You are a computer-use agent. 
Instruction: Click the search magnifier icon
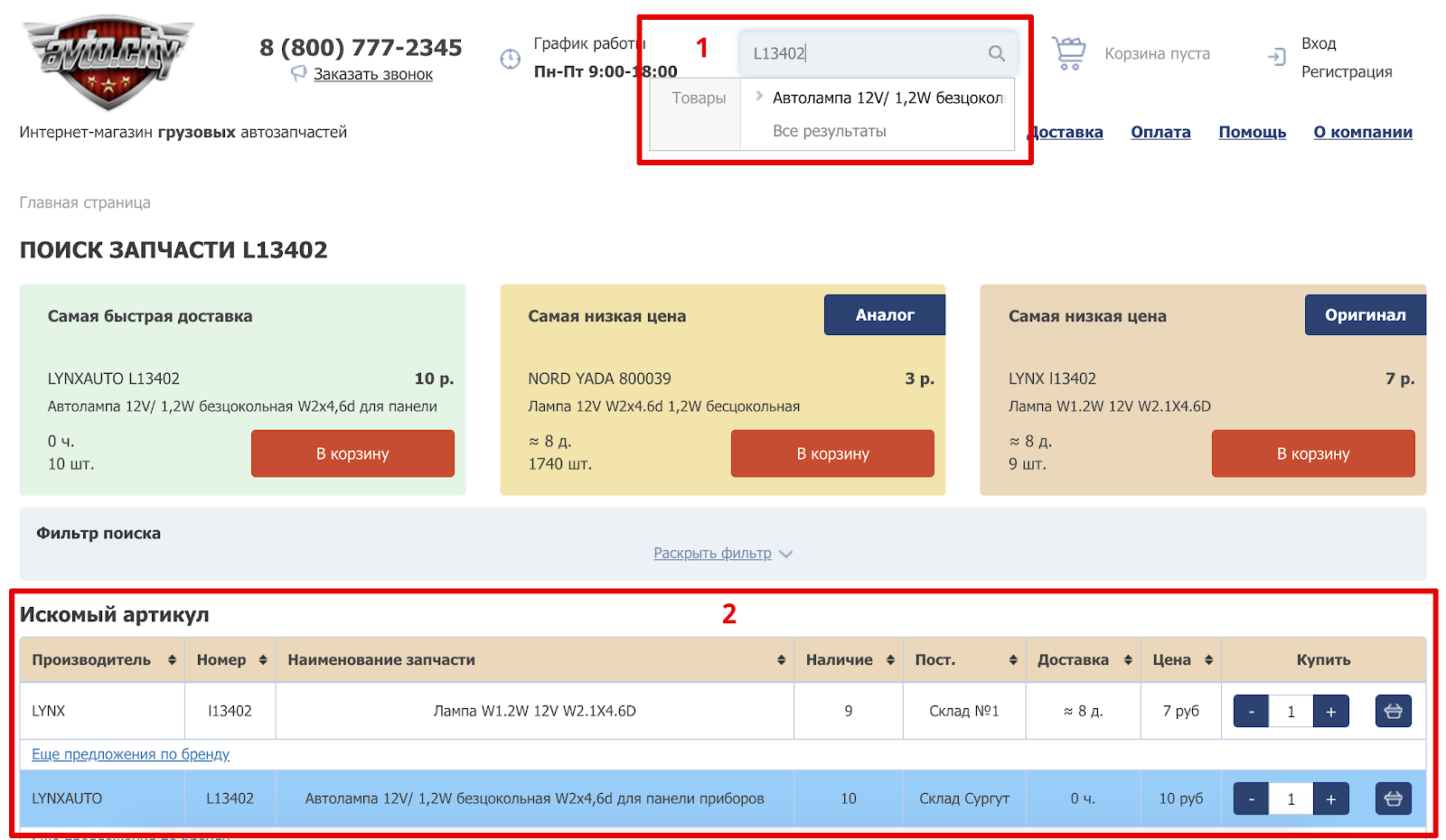click(996, 53)
